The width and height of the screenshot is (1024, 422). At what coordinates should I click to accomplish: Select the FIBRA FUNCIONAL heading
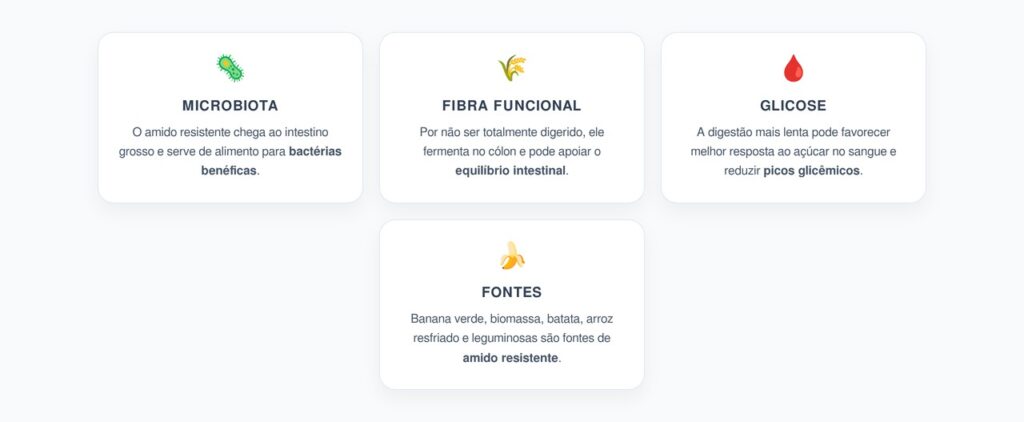point(511,105)
